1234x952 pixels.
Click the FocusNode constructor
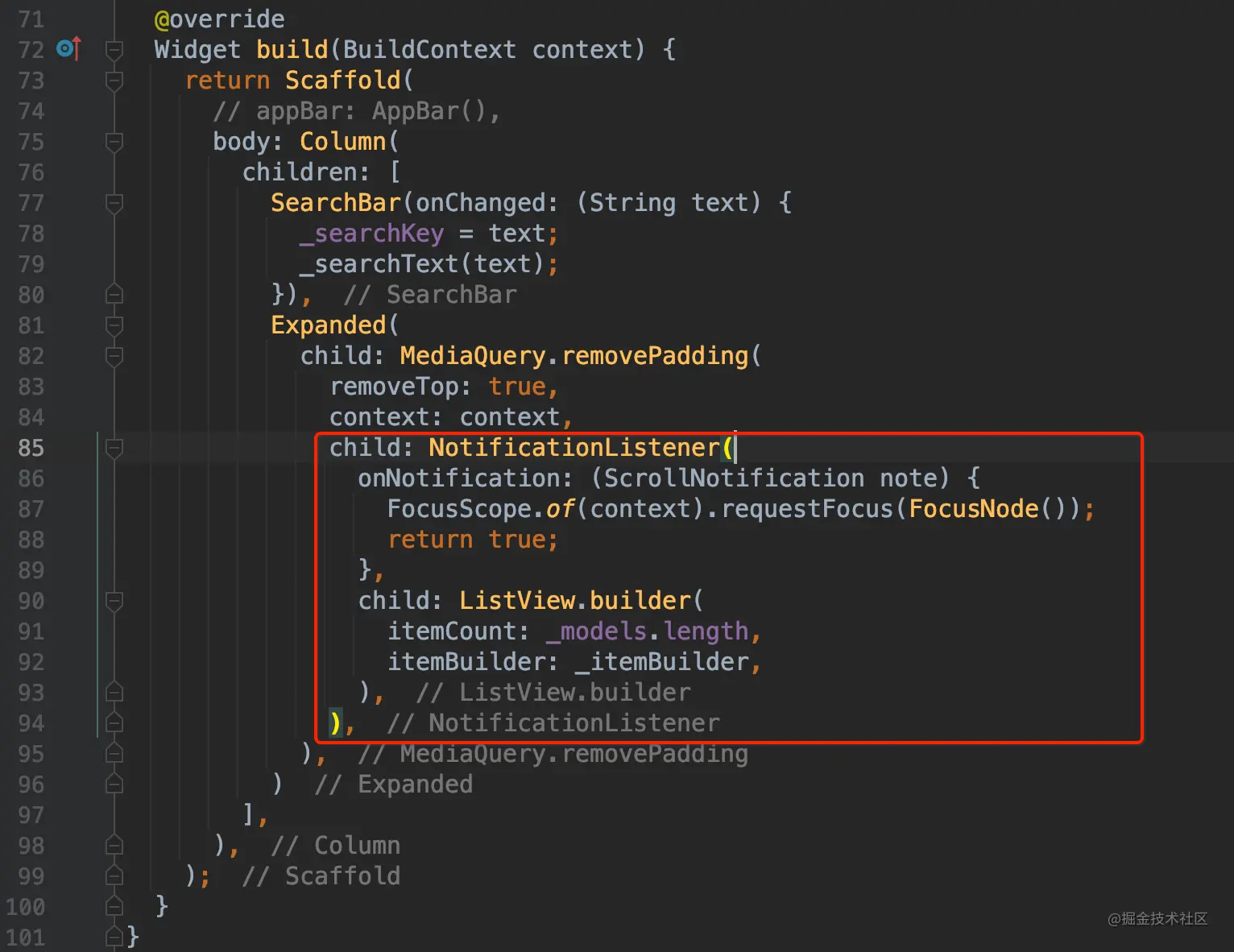pos(974,509)
